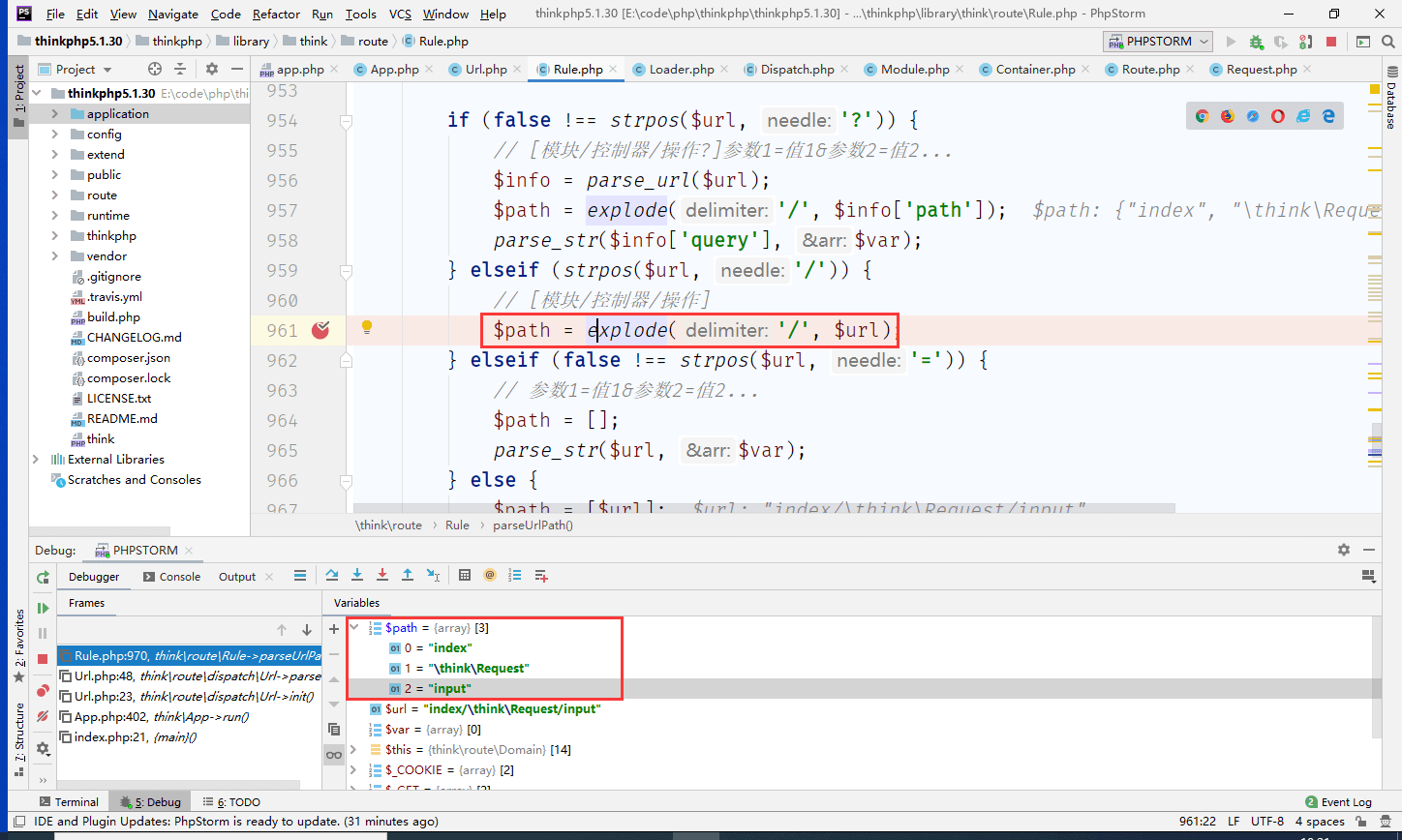The width and height of the screenshot is (1402, 840).
Task: Expand the thinkphp folder in project tree
Action: 55,236
